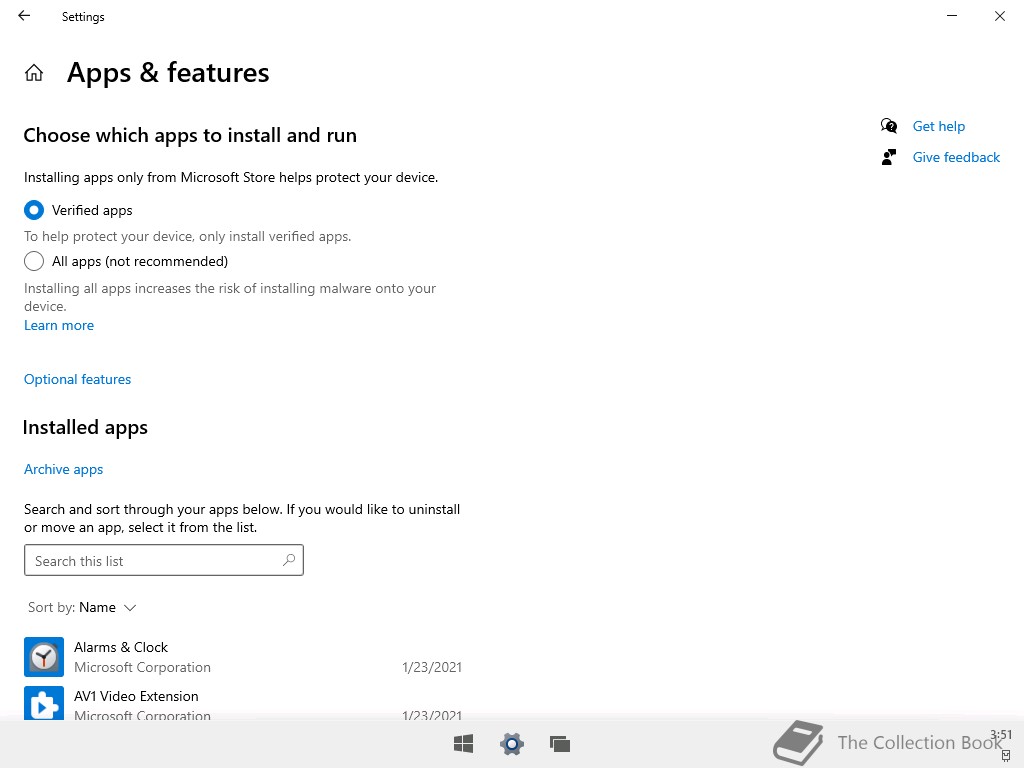The image size is (1024, 768).
Task: Click the AV1 Video Extension app icon
Action: click(x=44, y=703)
